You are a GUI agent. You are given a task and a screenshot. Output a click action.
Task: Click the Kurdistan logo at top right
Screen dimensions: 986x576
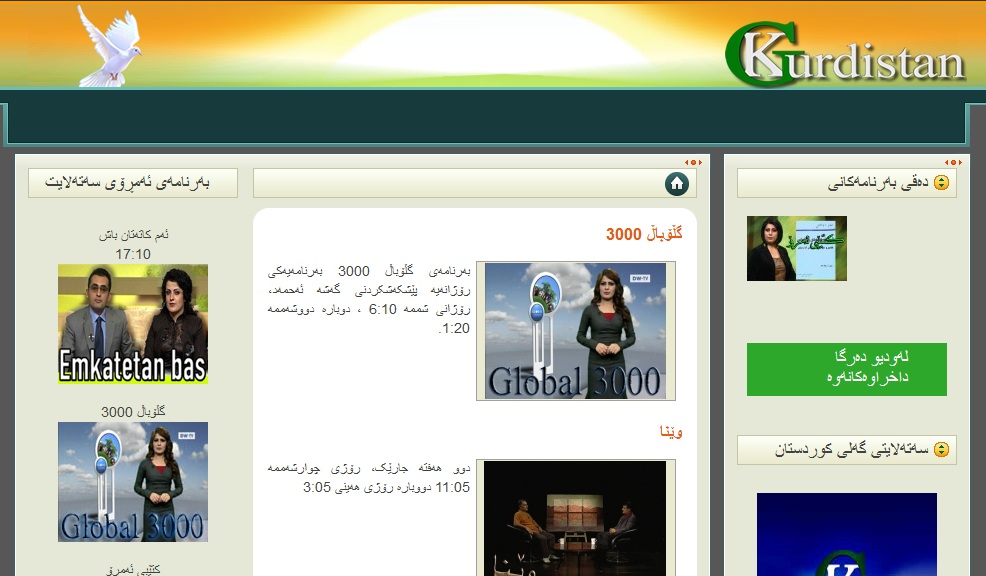(x=845, y=54)
